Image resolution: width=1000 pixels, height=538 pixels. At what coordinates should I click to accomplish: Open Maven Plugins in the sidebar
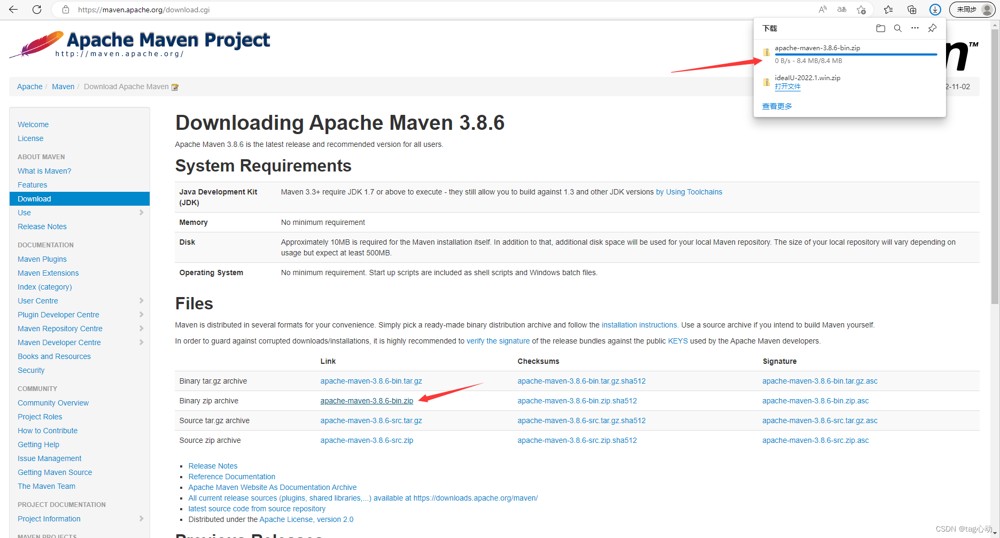tap(41, 259)
